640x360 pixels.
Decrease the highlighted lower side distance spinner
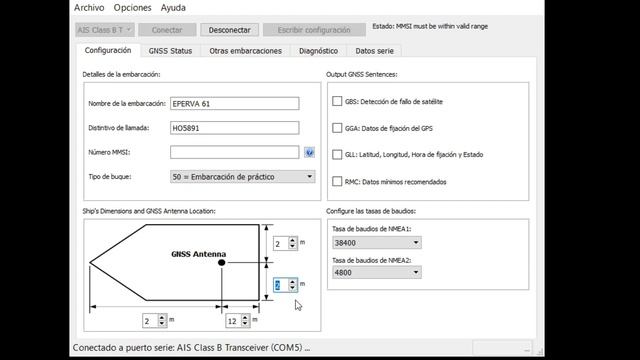[x=292, y=288]
